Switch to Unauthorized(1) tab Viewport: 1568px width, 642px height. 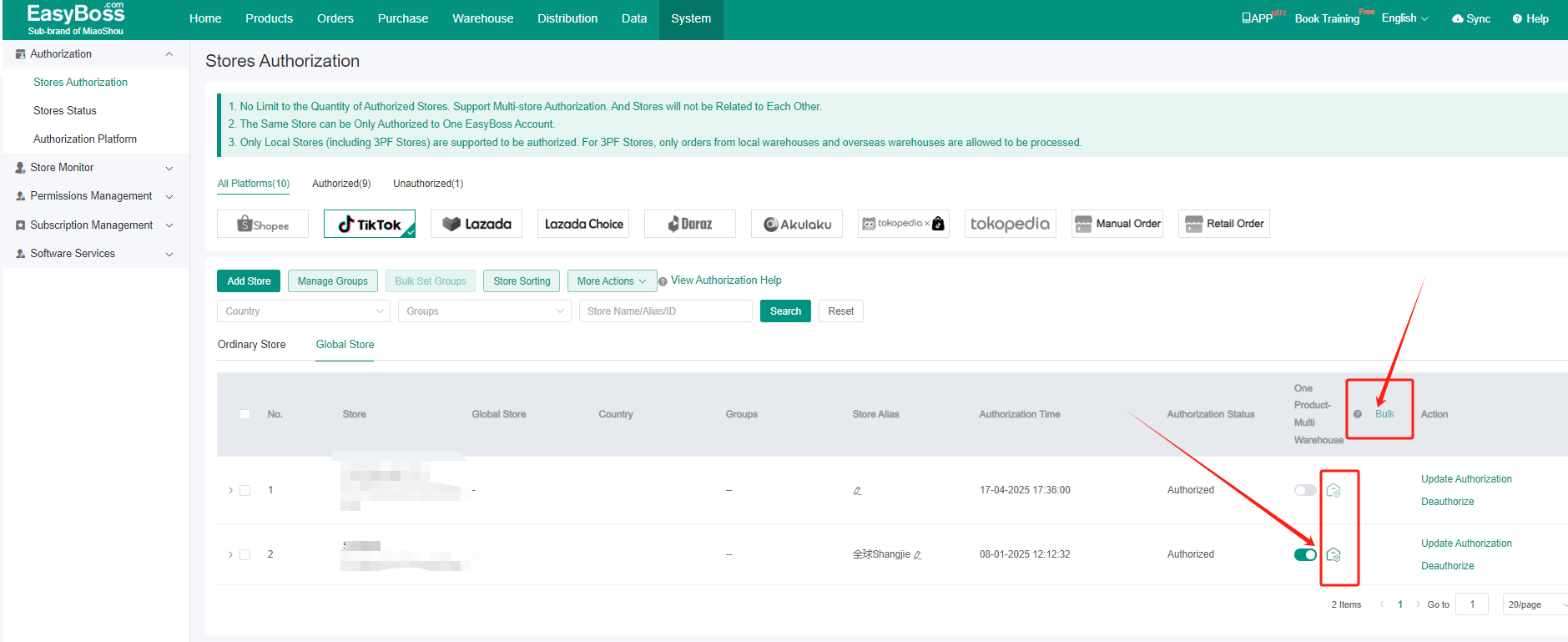pos(428,184)
